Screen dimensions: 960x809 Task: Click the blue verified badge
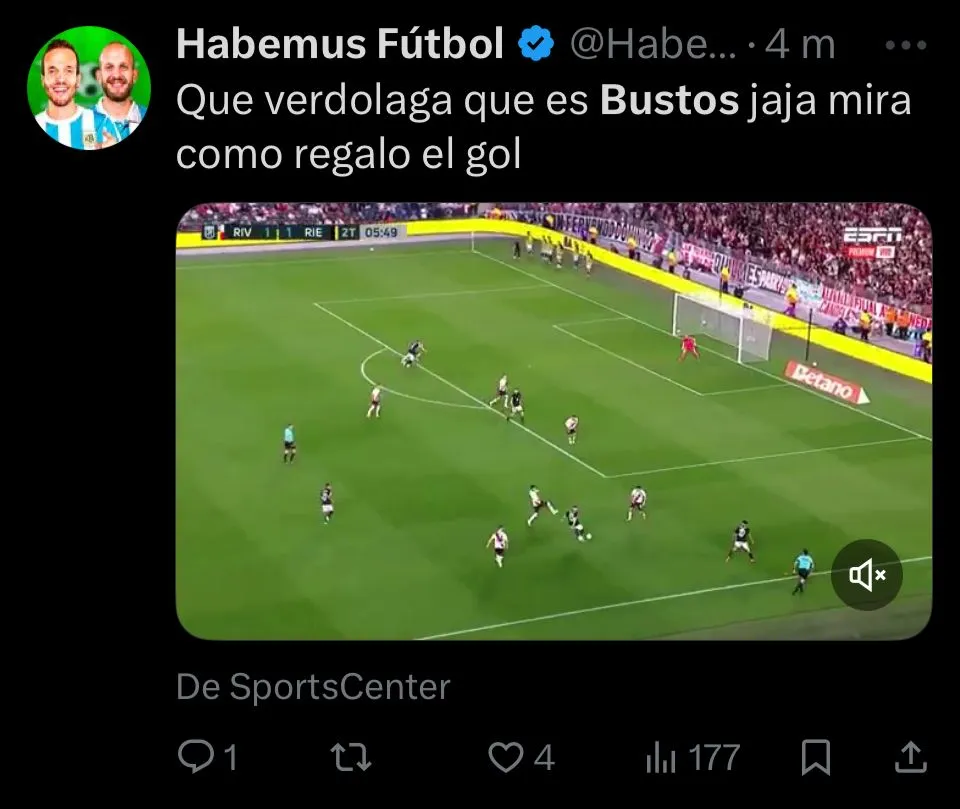536,43
